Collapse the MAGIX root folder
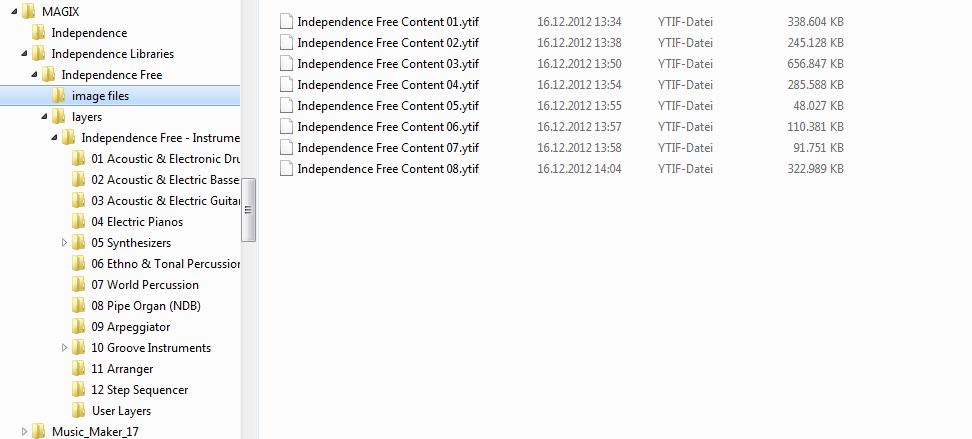This screenshot has width=972, height=439. 14,12
